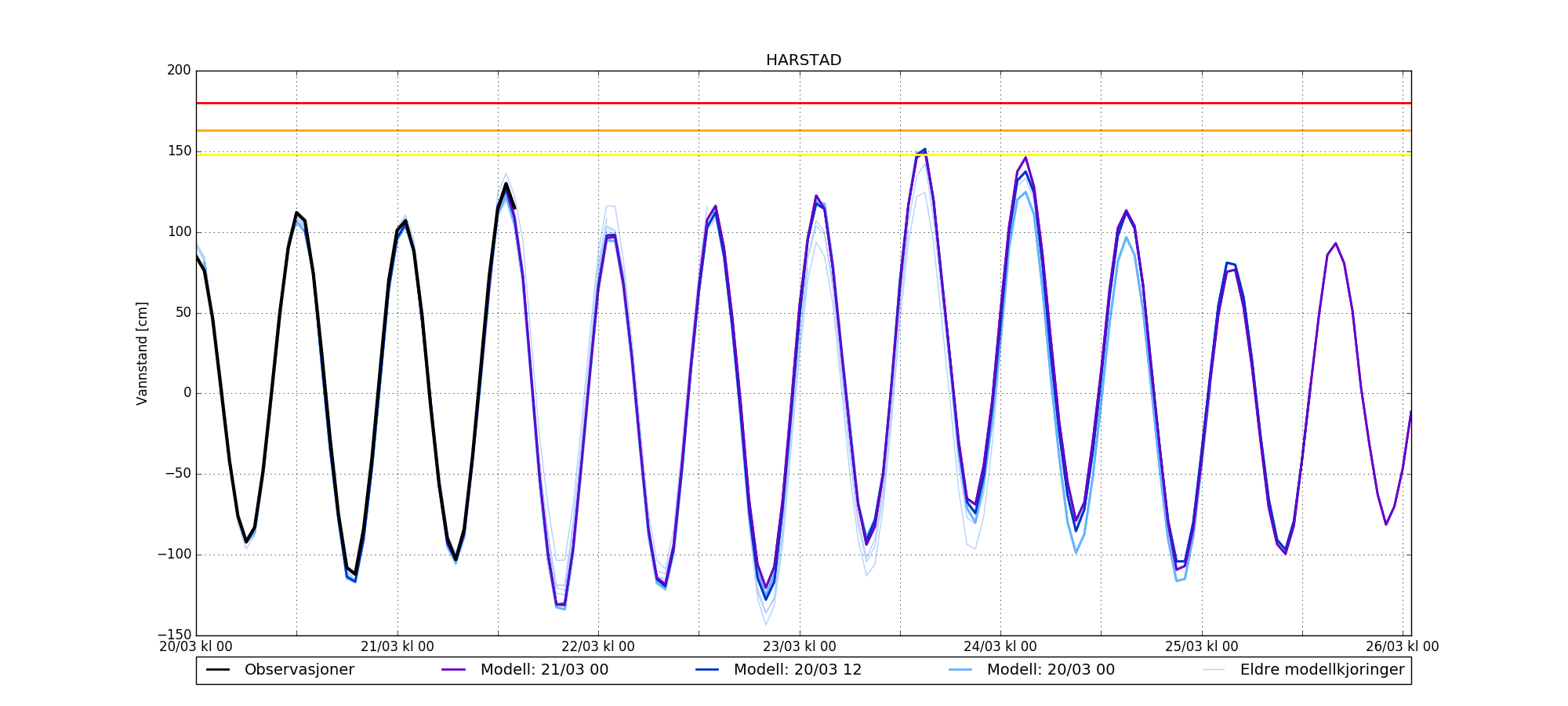Click the '22/03 kl 00' x-axis label
Viewport: 1568px width, 706px height.
point(598,647)
